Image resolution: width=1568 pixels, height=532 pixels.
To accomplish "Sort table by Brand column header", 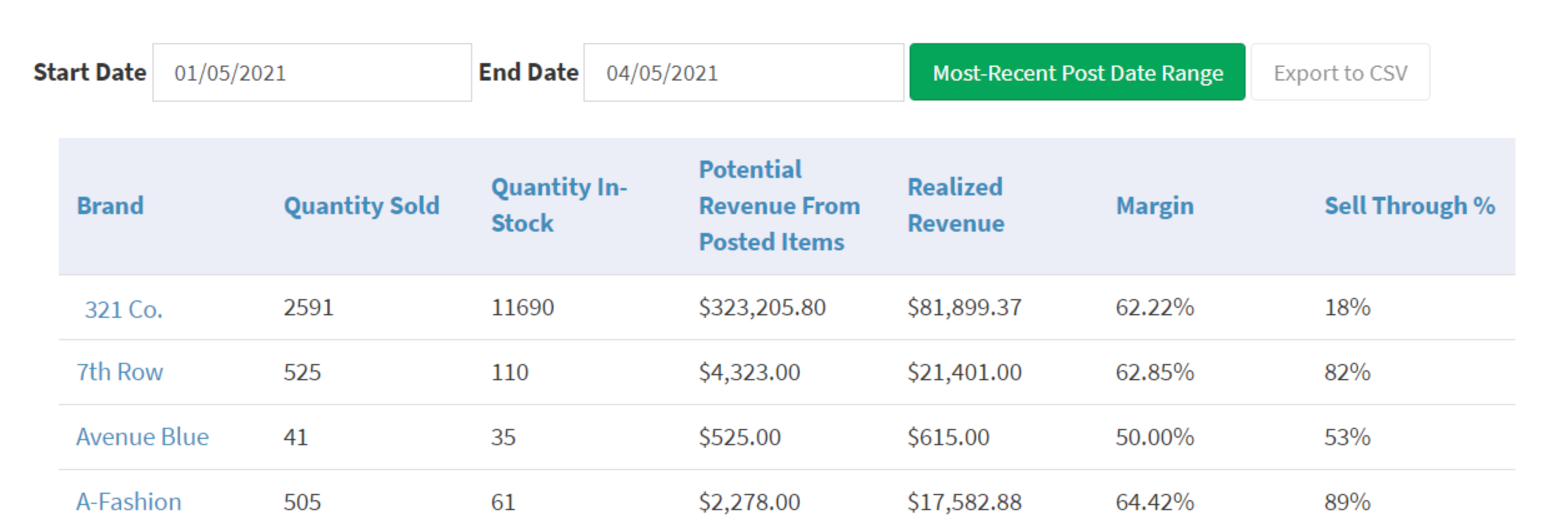I will click(110, 205).
